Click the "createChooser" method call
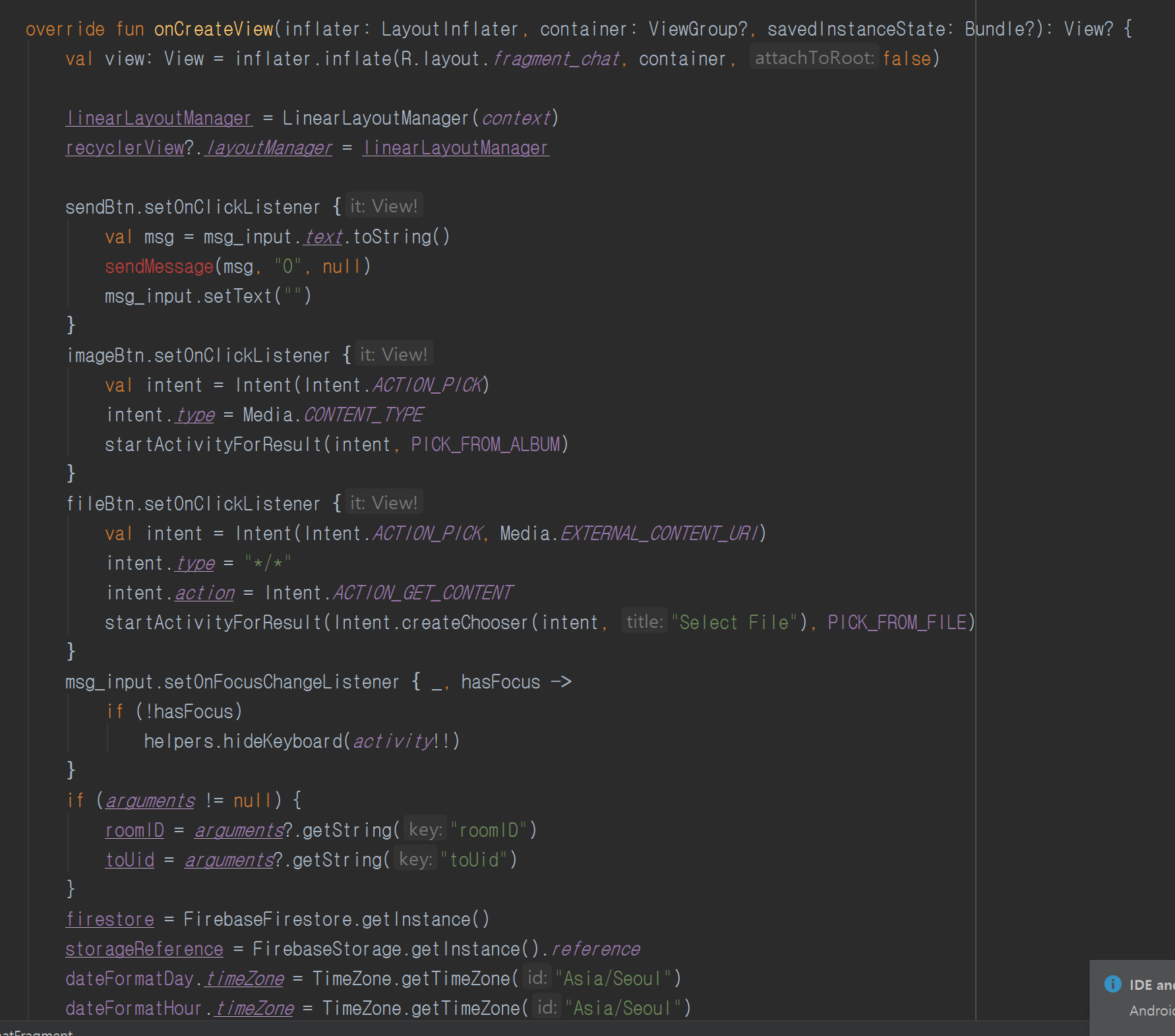The width and height of the screenshot is (1175, 1036). (x=465, y=623)
